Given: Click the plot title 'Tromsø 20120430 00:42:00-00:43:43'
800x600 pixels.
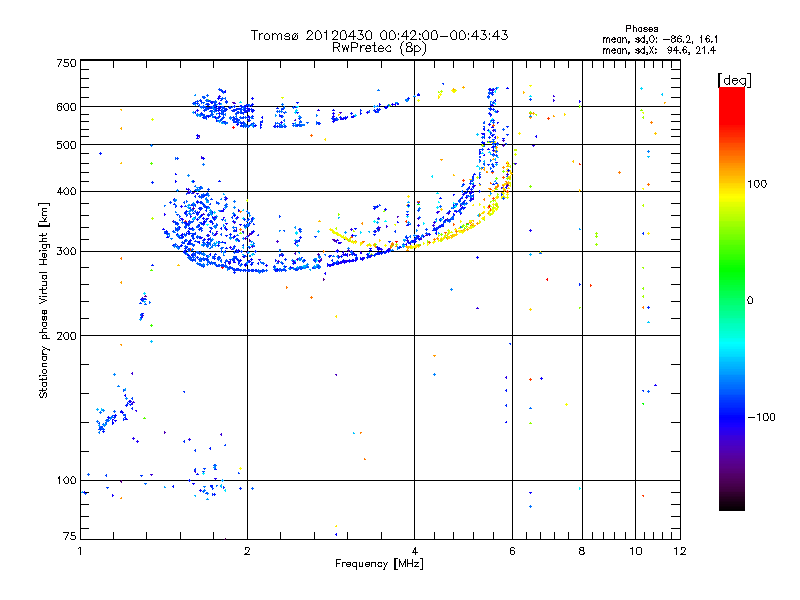Looking at the screenshot, I should pyautogui.click(x=379, y=35).
